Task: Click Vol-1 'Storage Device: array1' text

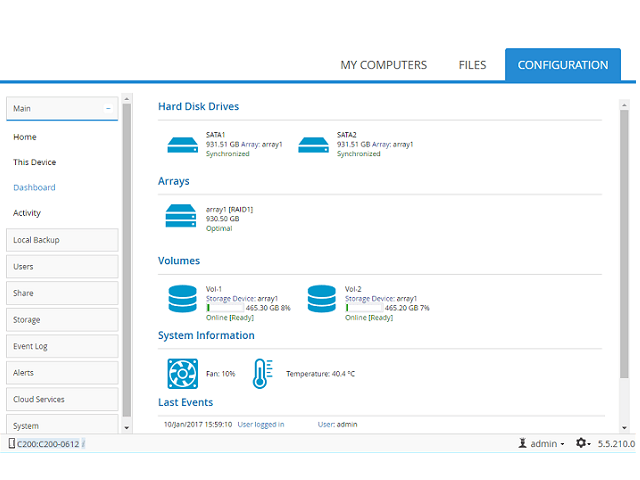Action: tap(242, 299)
